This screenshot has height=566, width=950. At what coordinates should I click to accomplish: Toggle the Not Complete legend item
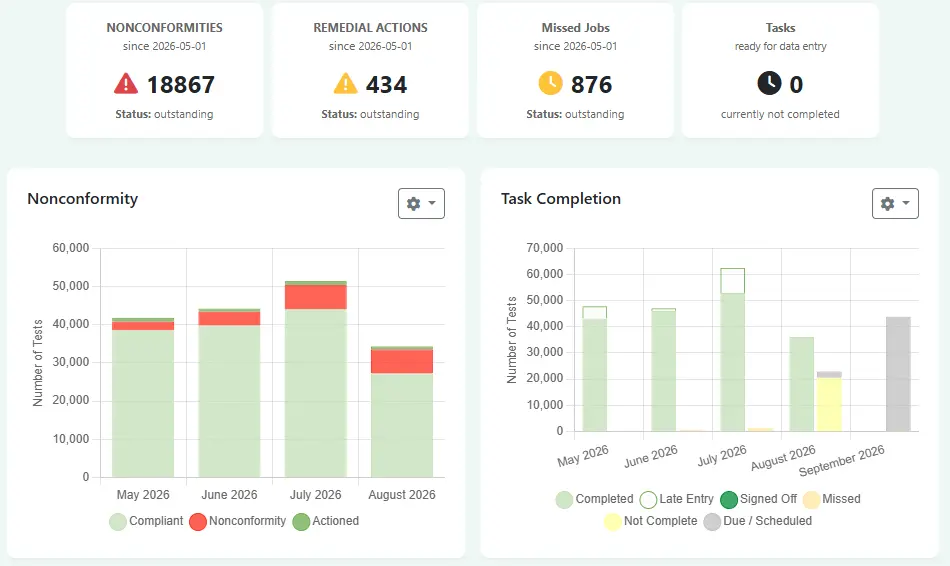(651, 521)
